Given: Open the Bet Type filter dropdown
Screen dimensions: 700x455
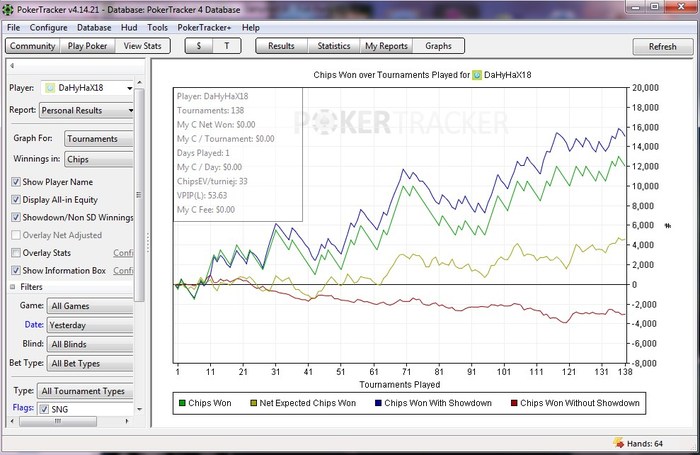Looking at the screenshot, I should (x=90, y=363).
